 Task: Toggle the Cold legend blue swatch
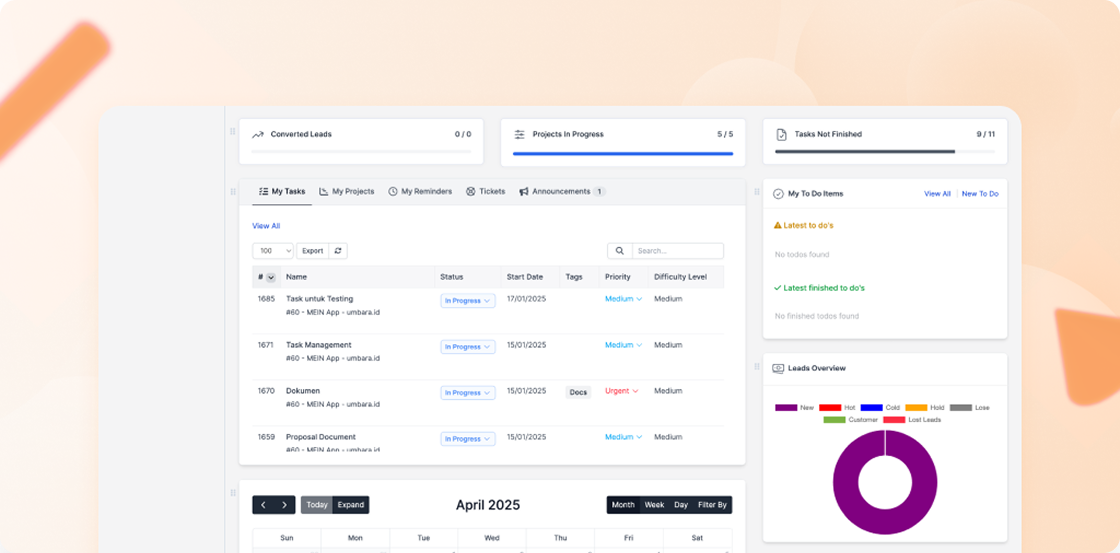(871, 407)
